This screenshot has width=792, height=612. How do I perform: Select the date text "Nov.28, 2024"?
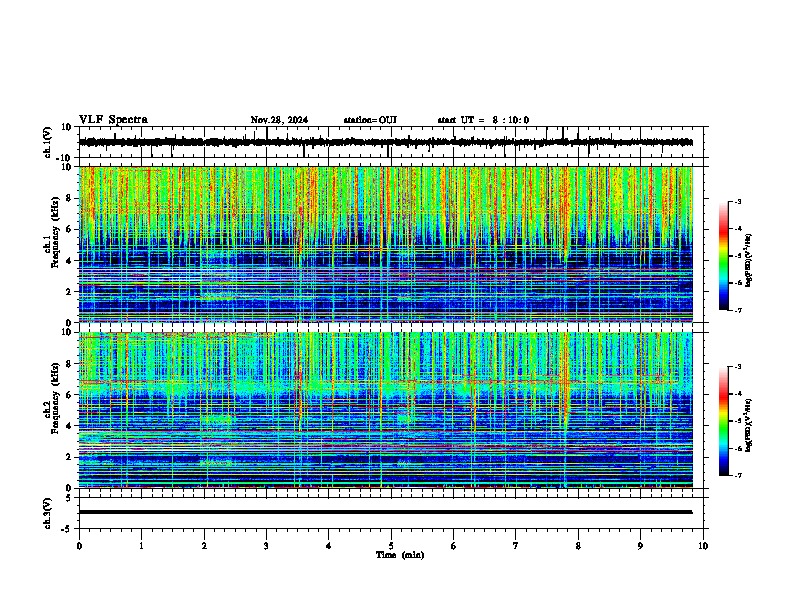pyautogui.click(x=279, y=120)
